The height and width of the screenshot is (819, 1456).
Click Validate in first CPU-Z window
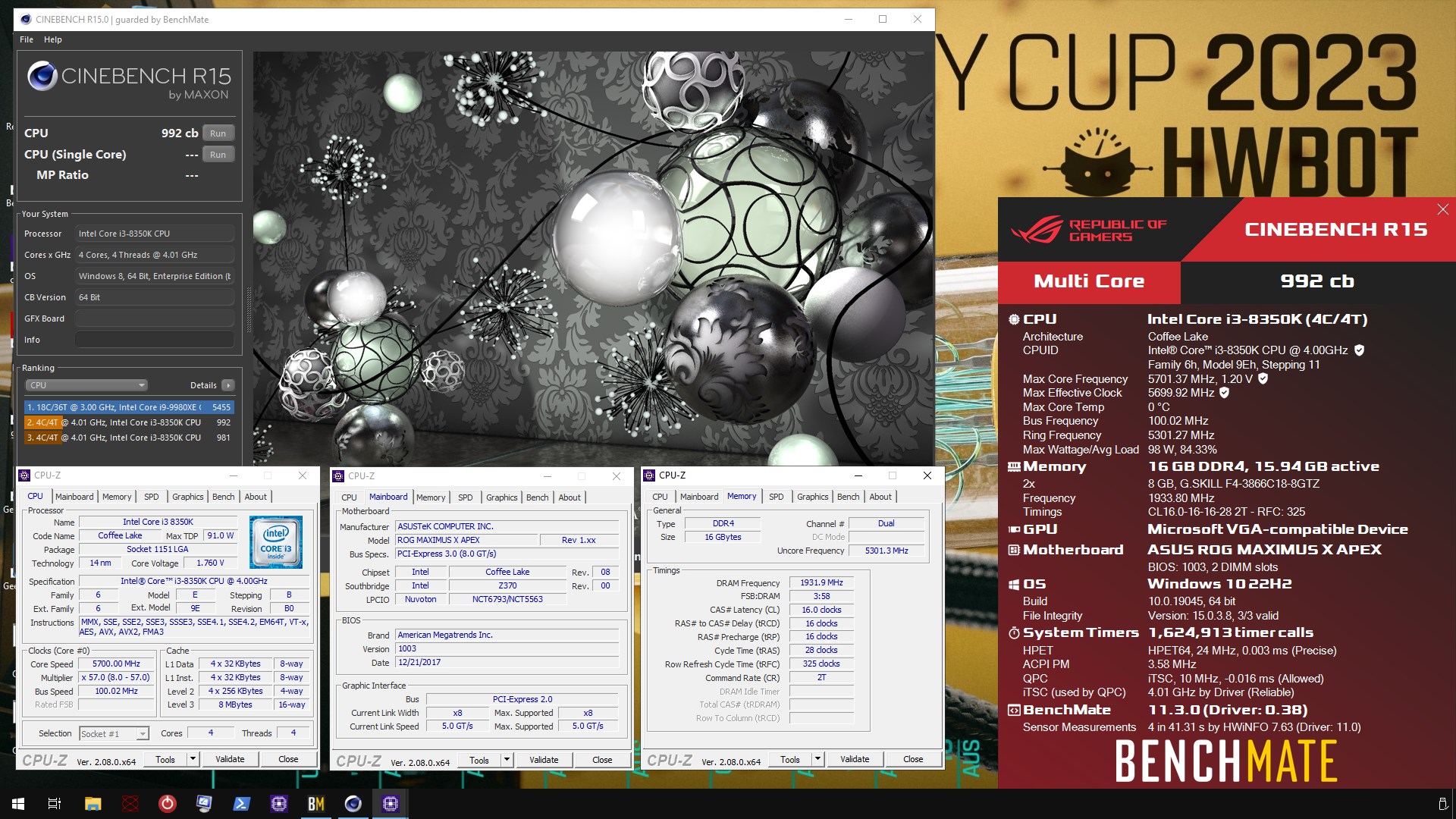(230, 759)
